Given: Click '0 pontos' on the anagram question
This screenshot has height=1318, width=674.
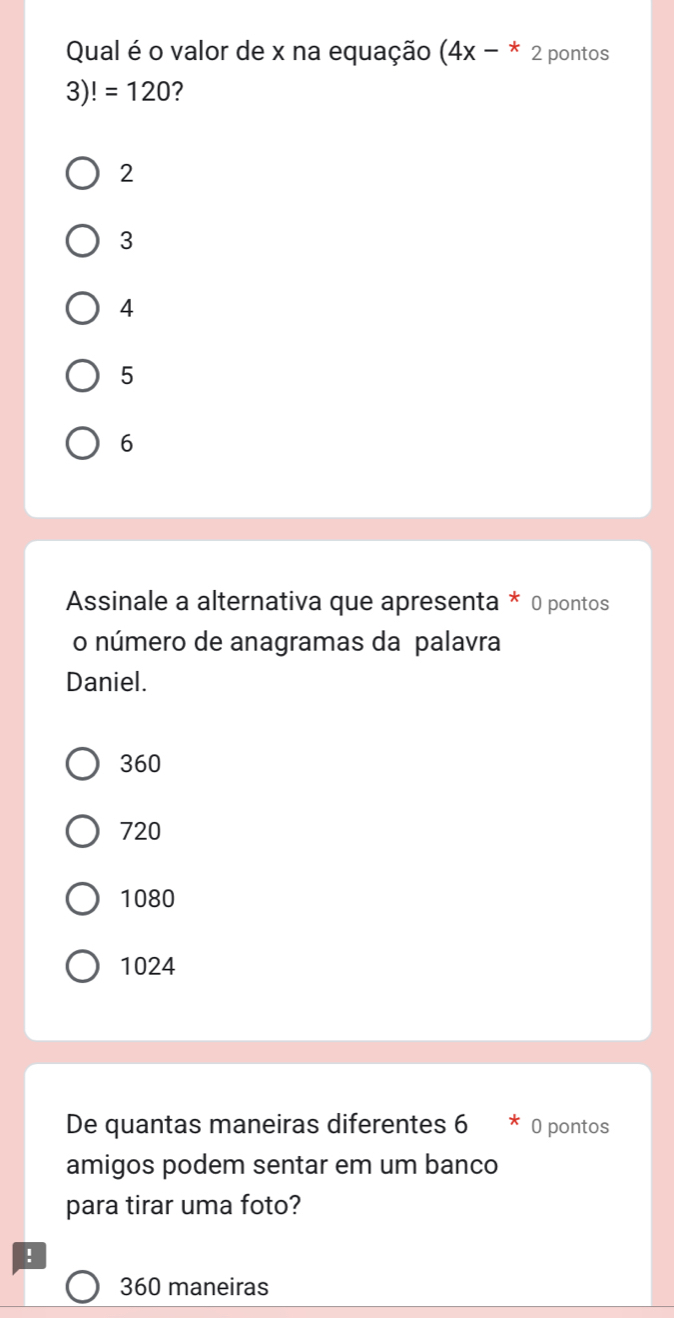Looking at the screenshot, I should pos(570,604).
